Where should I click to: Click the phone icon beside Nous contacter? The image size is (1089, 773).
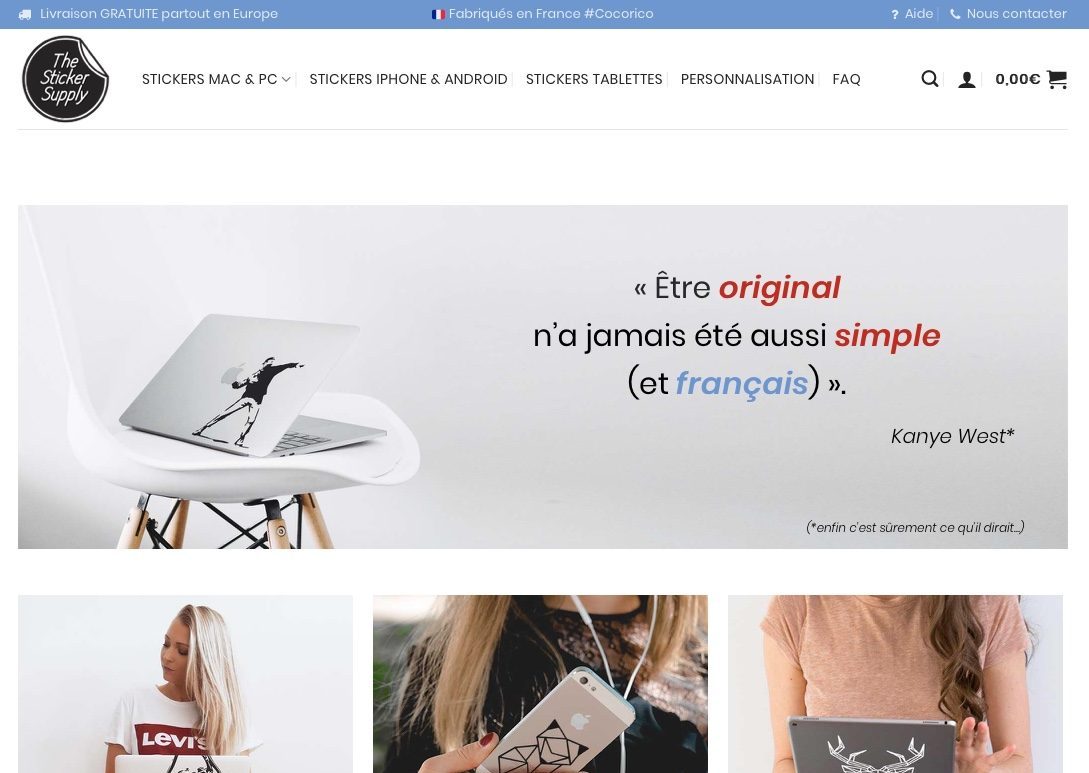(956, 14)
